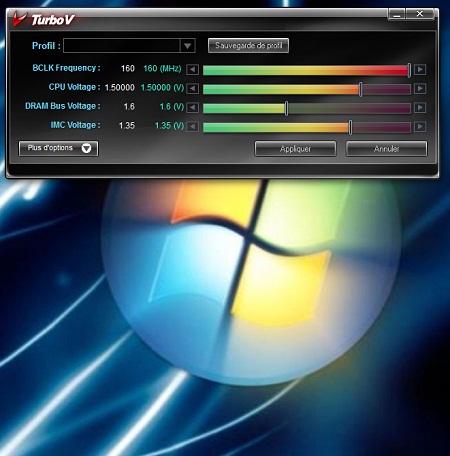Decrease BCLK Frequency with left arrow
Image resolution: width=450 pixels, height=456 pixels.
pos(192,70)
